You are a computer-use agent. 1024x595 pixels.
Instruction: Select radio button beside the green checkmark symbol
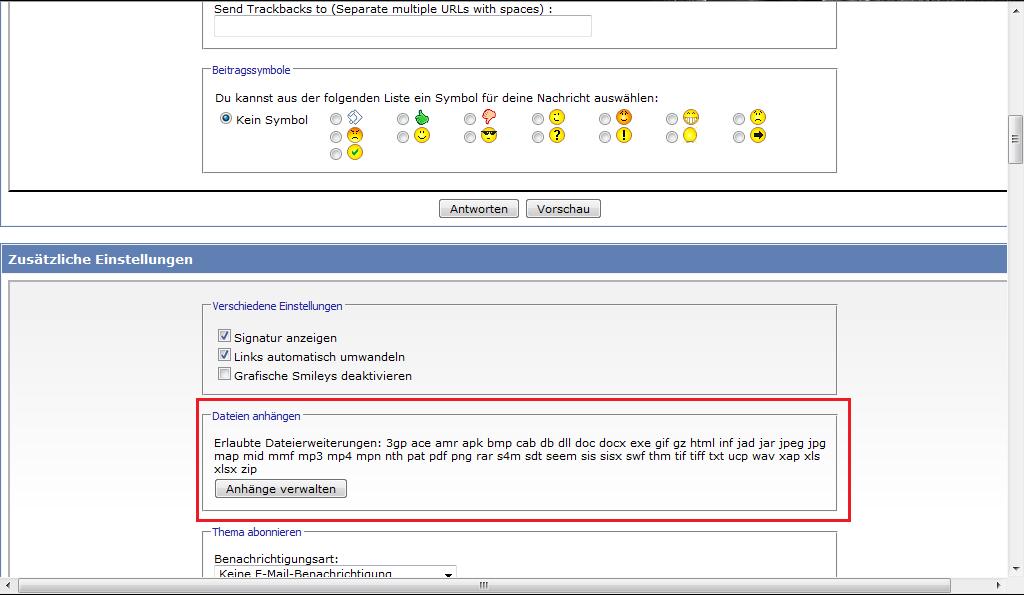[x=336, y=154]
